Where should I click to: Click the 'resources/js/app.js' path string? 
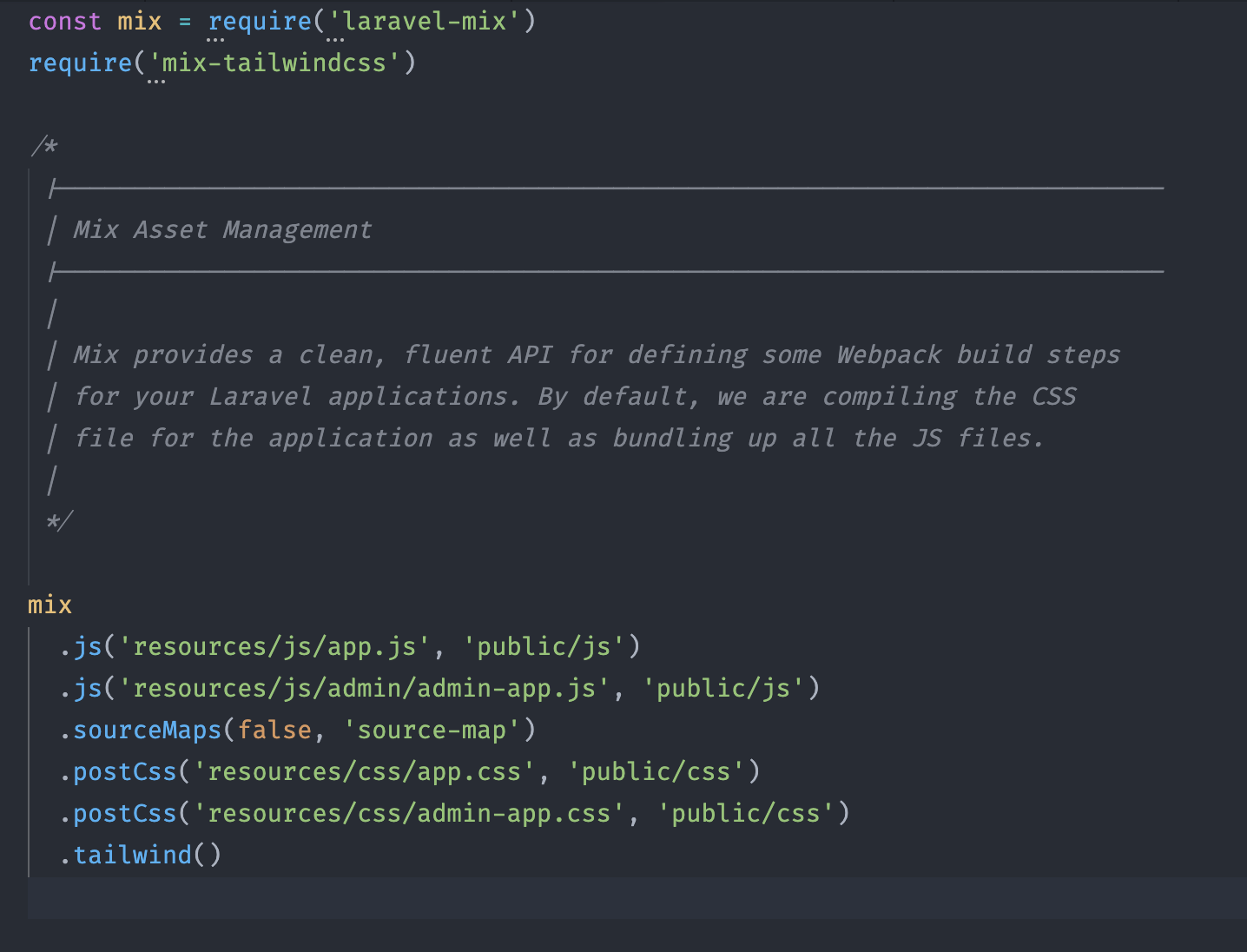(274, 646)
